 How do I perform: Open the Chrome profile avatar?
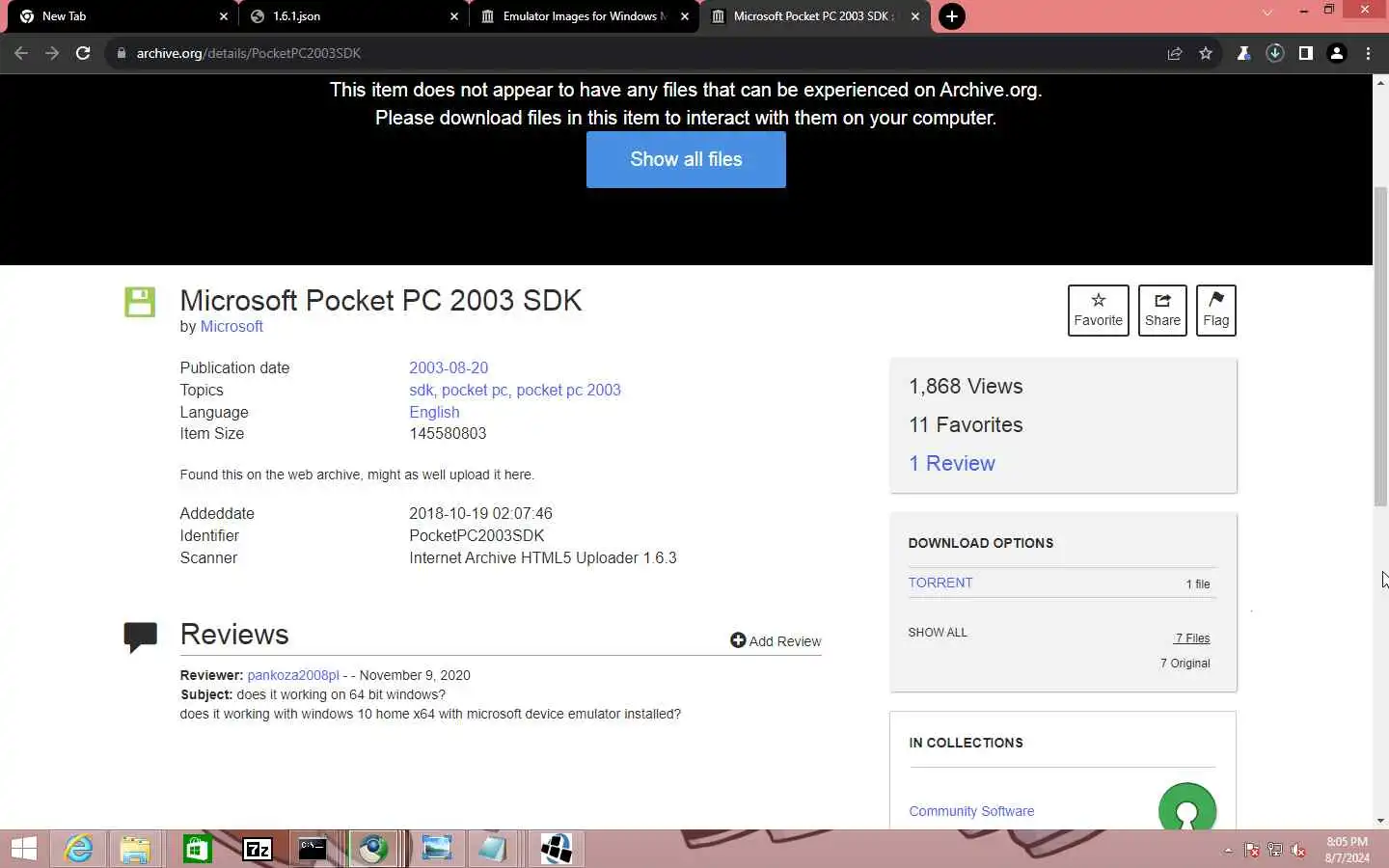(x=1337, y=53)
